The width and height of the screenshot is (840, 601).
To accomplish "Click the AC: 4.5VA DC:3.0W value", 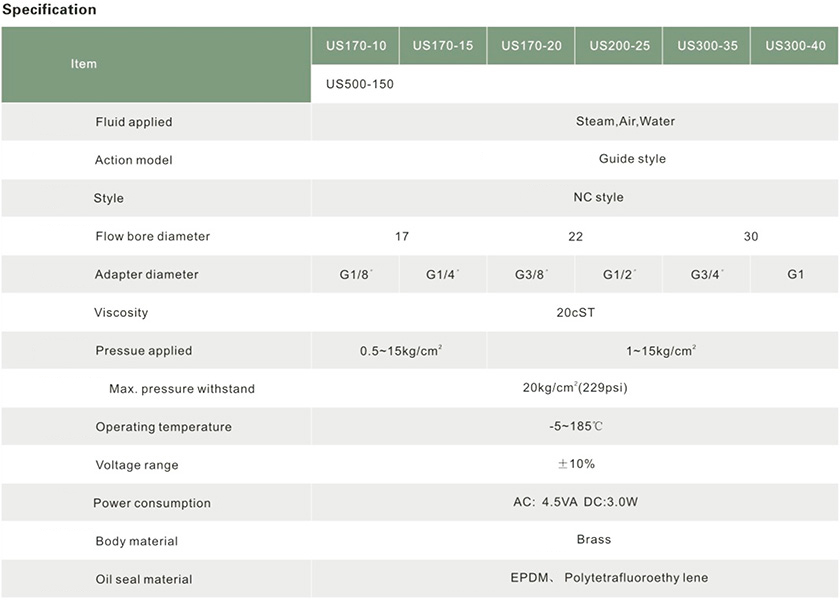I will pos(575,502).
